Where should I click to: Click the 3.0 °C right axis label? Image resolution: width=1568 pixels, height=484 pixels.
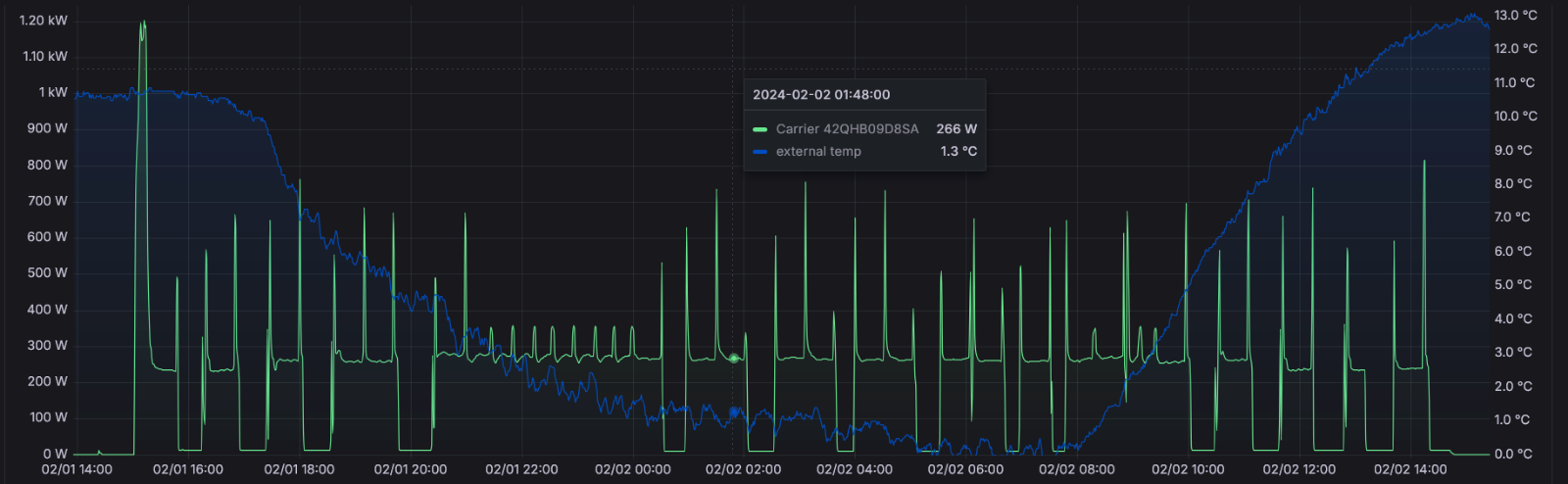tap(1513, 353)
